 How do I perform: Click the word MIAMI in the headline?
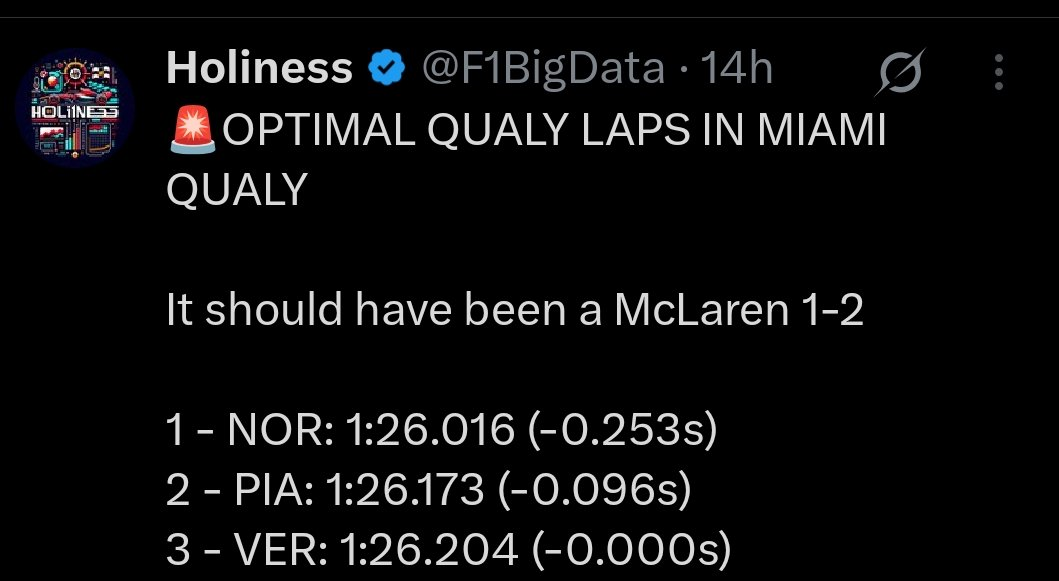(x=824, y=134)
